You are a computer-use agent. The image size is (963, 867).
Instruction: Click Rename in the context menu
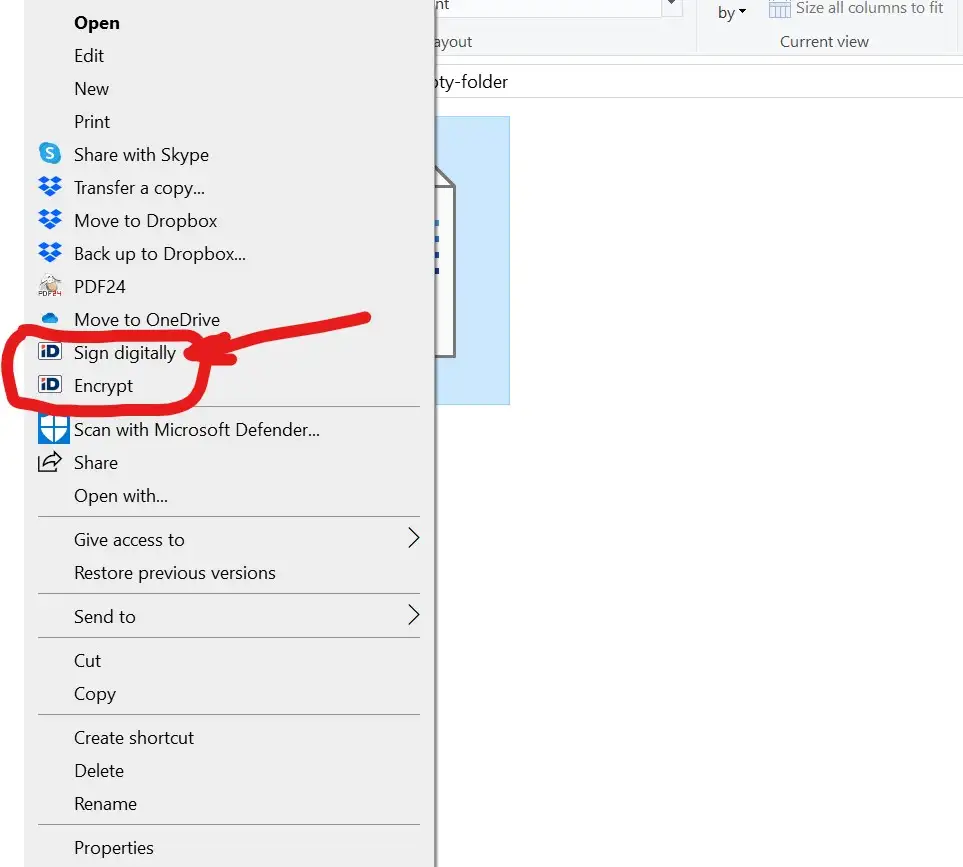[106, 804]
